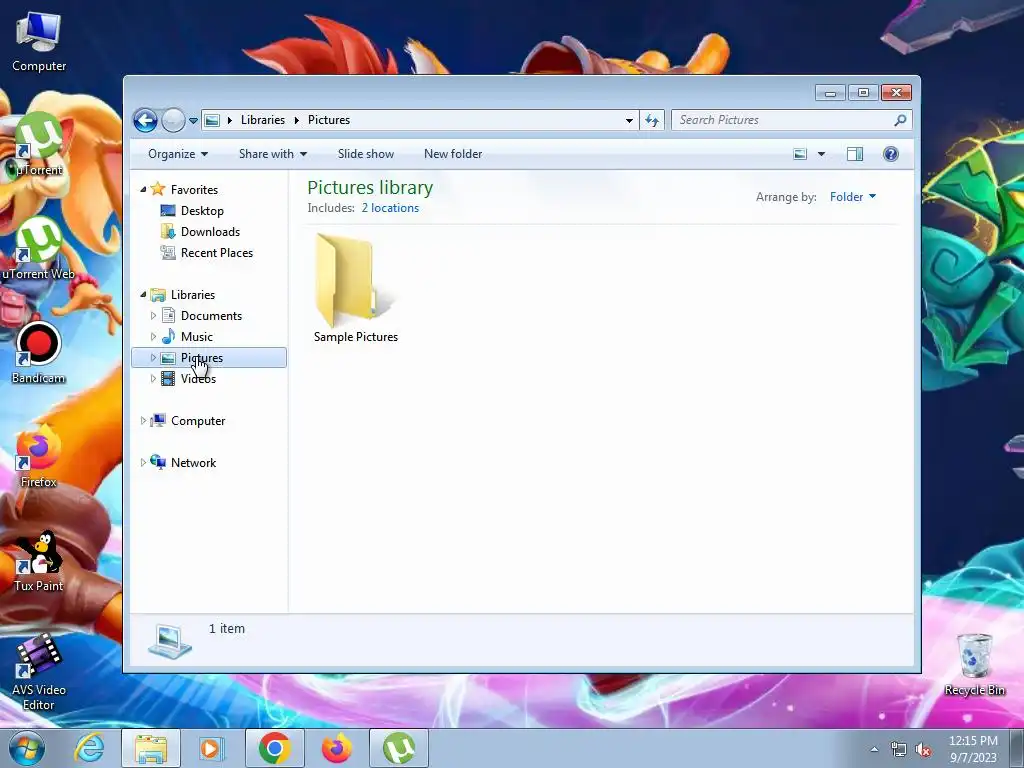The width and height of the screenshot is (1024, 768).
Task: Select the uTorrent desktop shortcut
Action: tap(39, 145)
